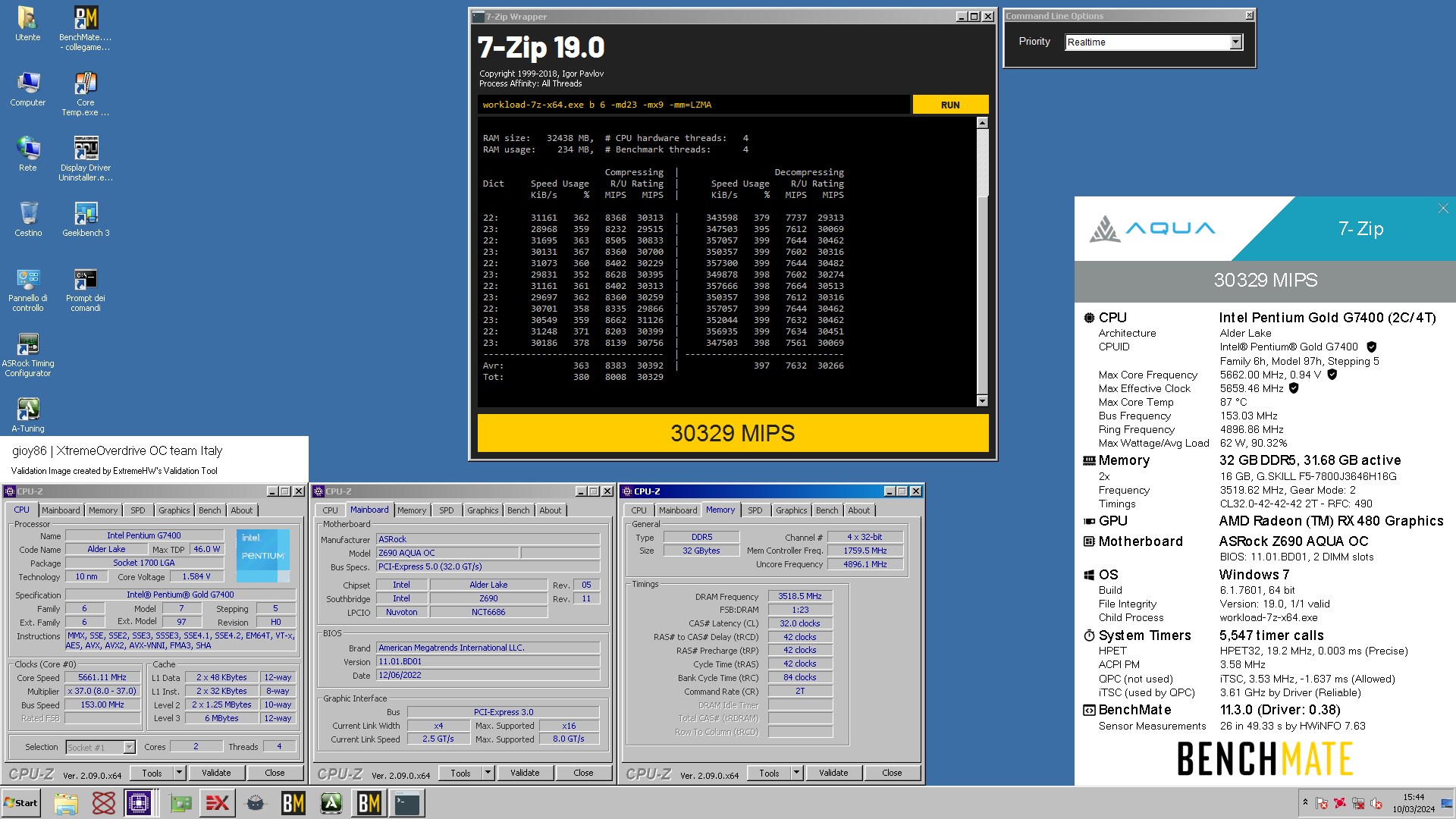Image resolution: width=1456 pixels, height=819 pixels.
Task: Click Tools button in first CPU-Z window
Action: click(152, 773)
